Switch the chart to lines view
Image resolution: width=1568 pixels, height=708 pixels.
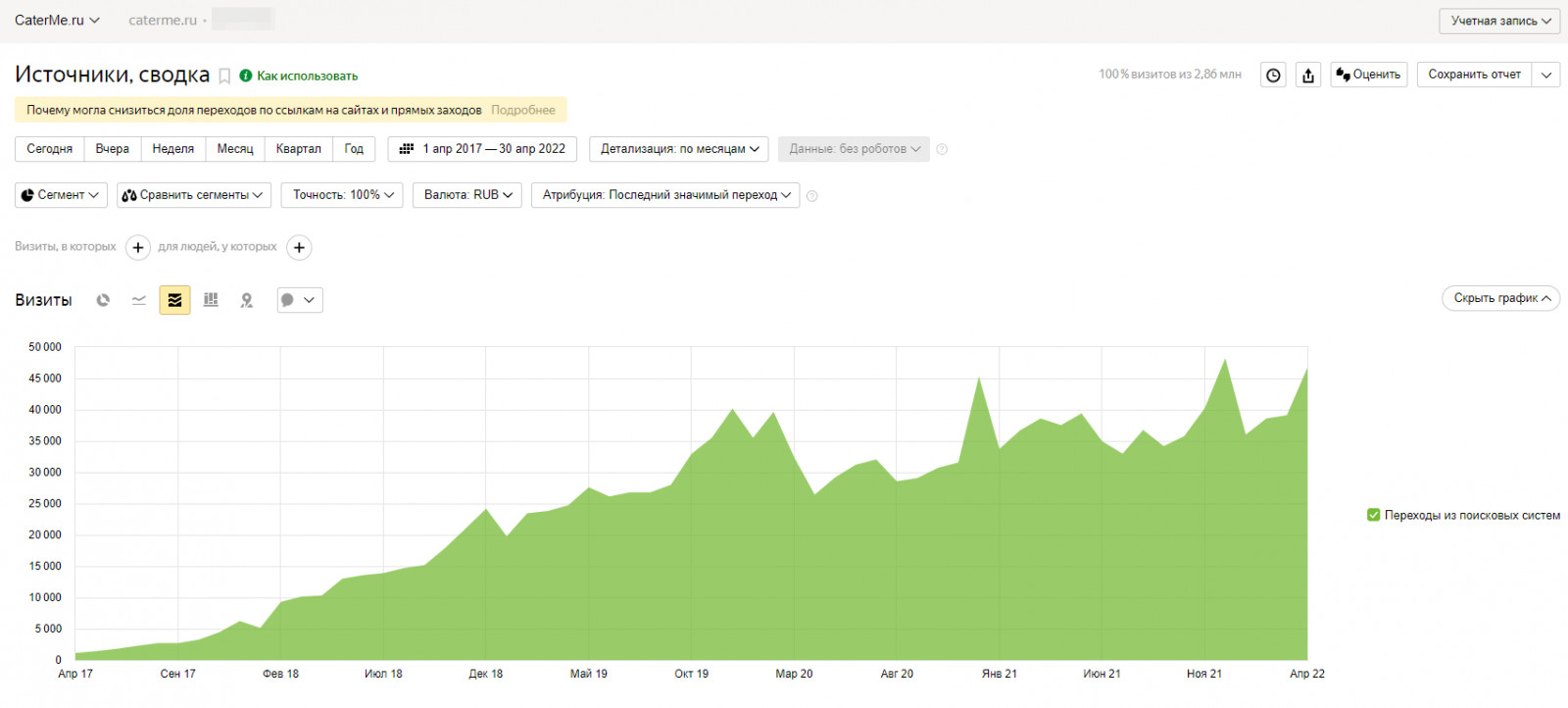click(139, 300)
